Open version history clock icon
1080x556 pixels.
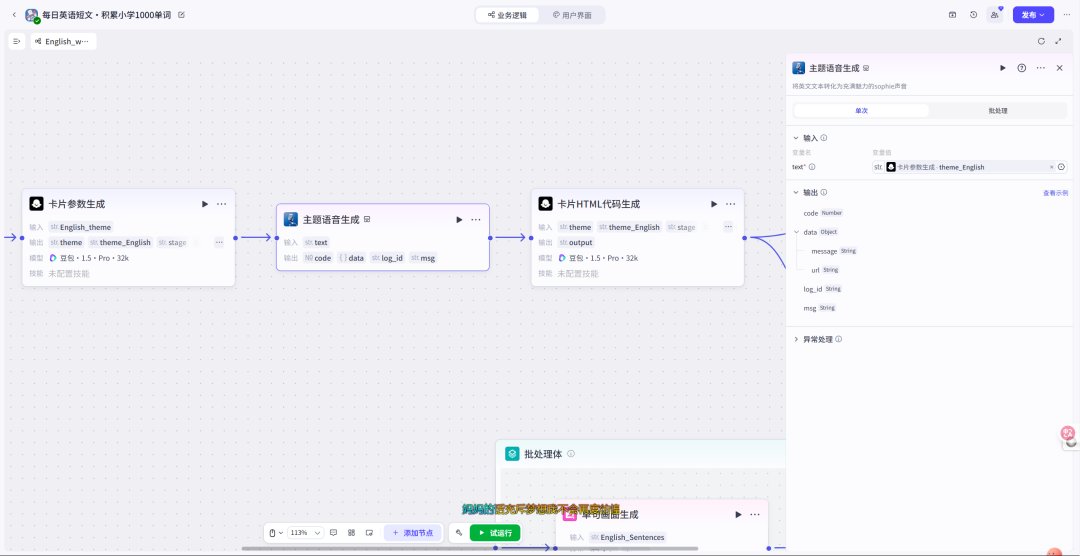(973, 14)
